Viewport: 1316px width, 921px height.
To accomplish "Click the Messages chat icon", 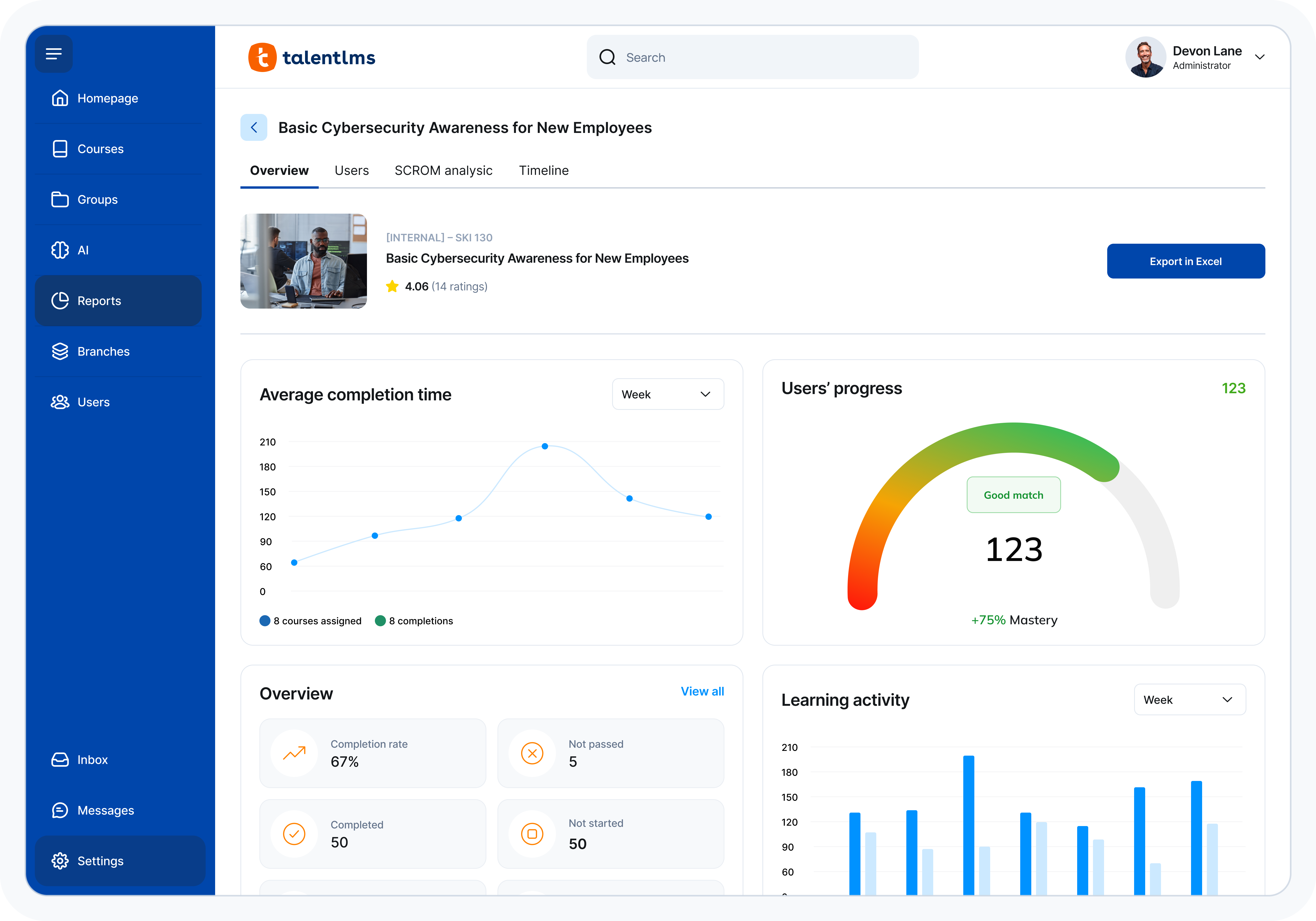I will pyautogui.click(x=60, y=810).
